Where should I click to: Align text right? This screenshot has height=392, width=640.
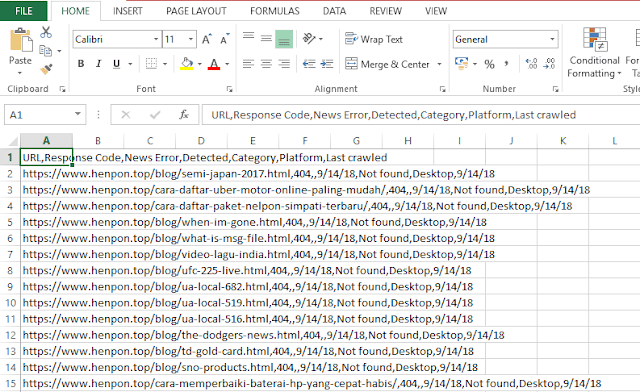point(284,64)
